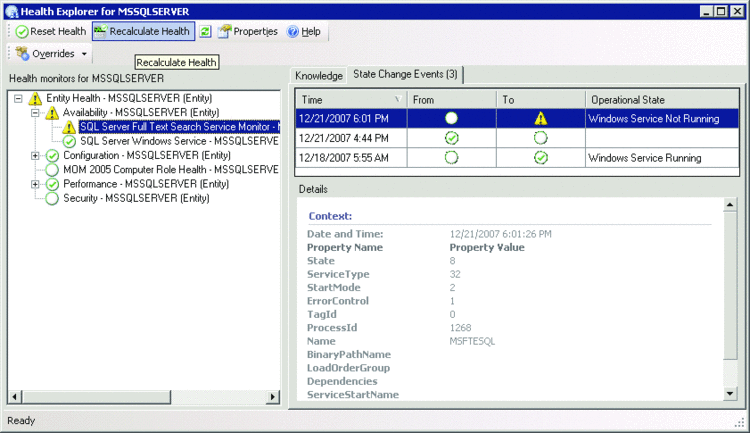Collapse the Availability tree node

tap(36, 113)
